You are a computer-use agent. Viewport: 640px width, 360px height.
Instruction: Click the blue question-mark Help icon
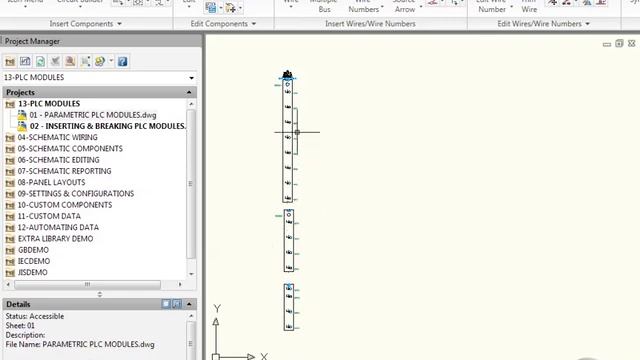coord(122,62)
